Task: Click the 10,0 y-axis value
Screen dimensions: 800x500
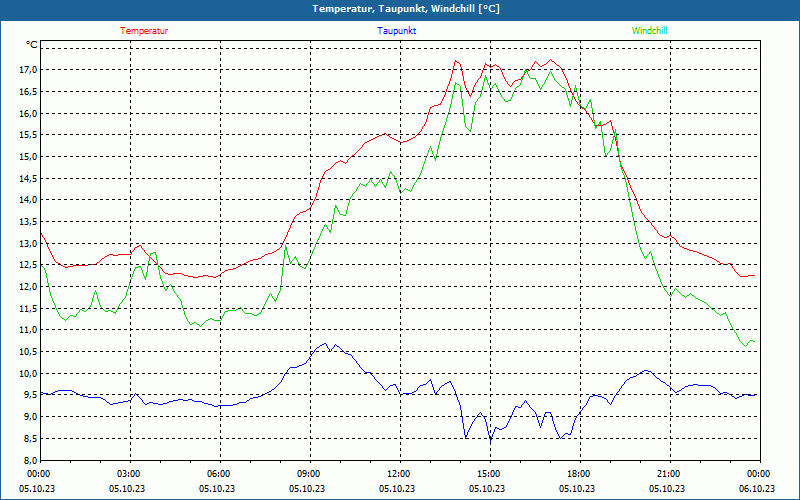Action: [29, 373]
